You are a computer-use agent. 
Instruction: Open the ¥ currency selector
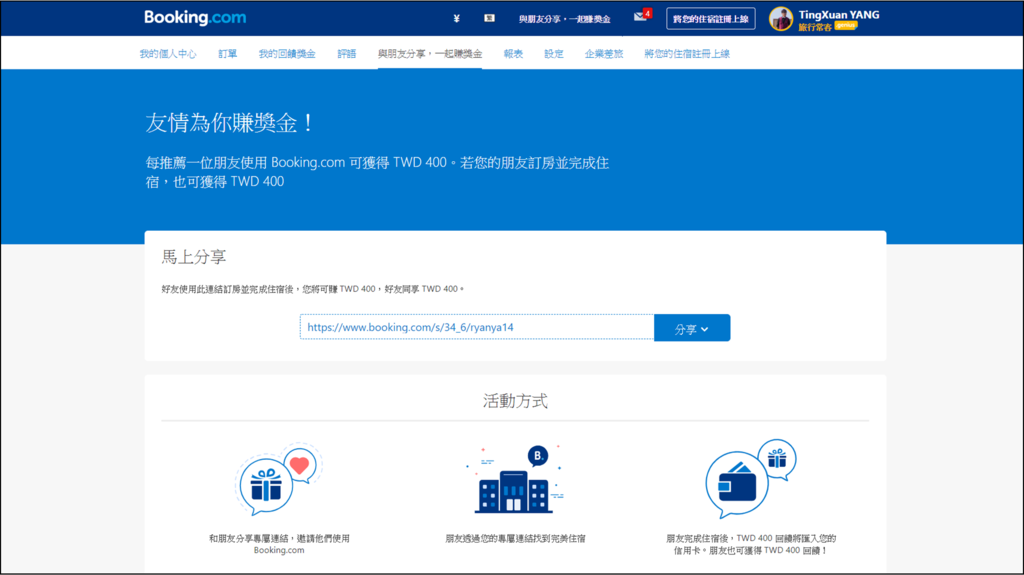[456, 18]
